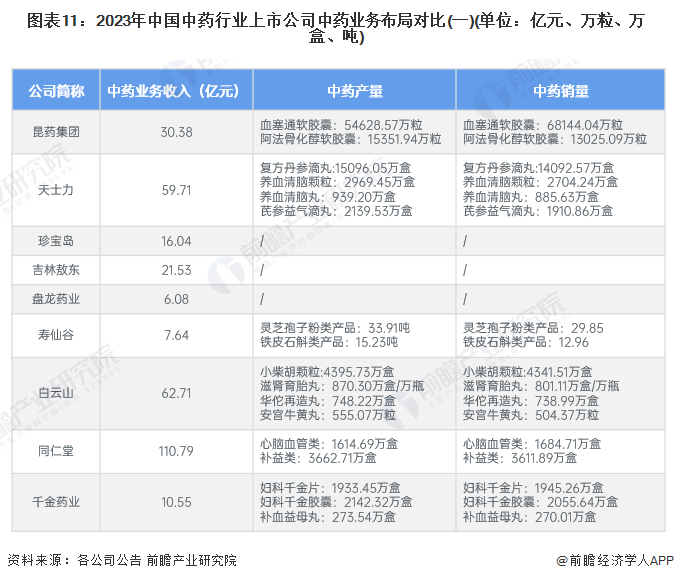Click production text 复方丹参滴丸:15096.05万盒

tap(336, 168)
